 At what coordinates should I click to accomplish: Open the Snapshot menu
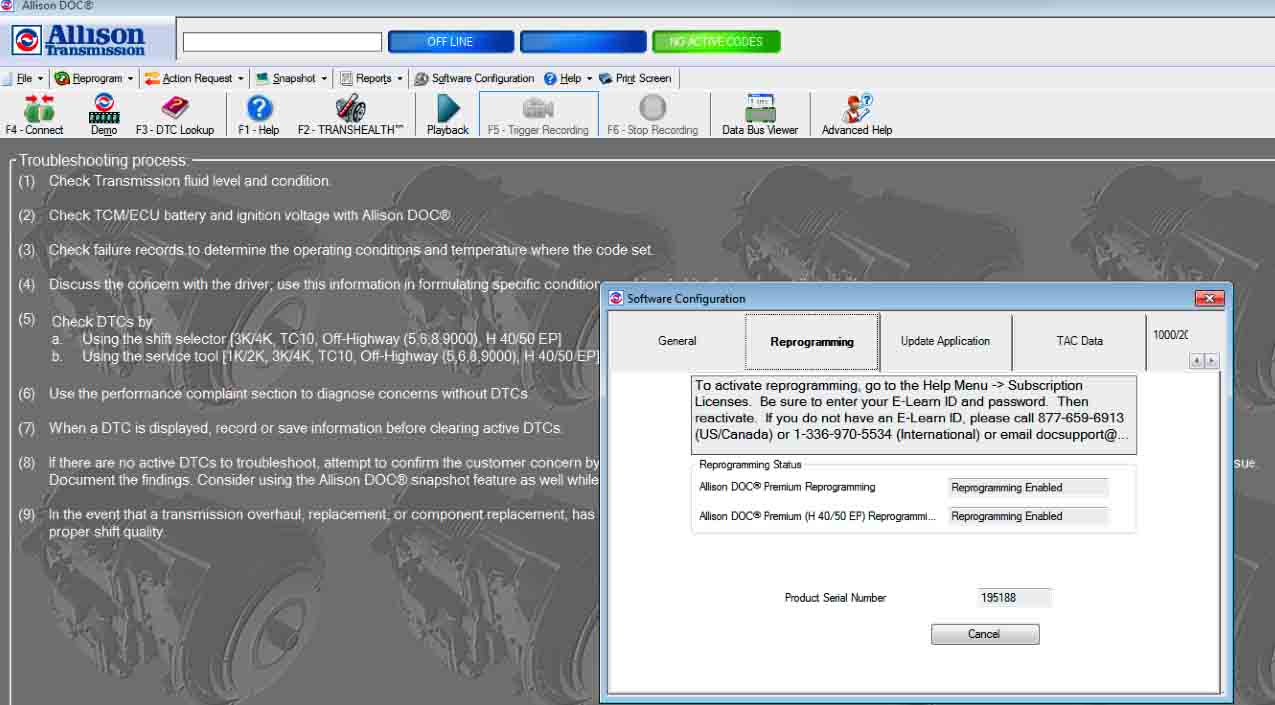click(292, 78)
